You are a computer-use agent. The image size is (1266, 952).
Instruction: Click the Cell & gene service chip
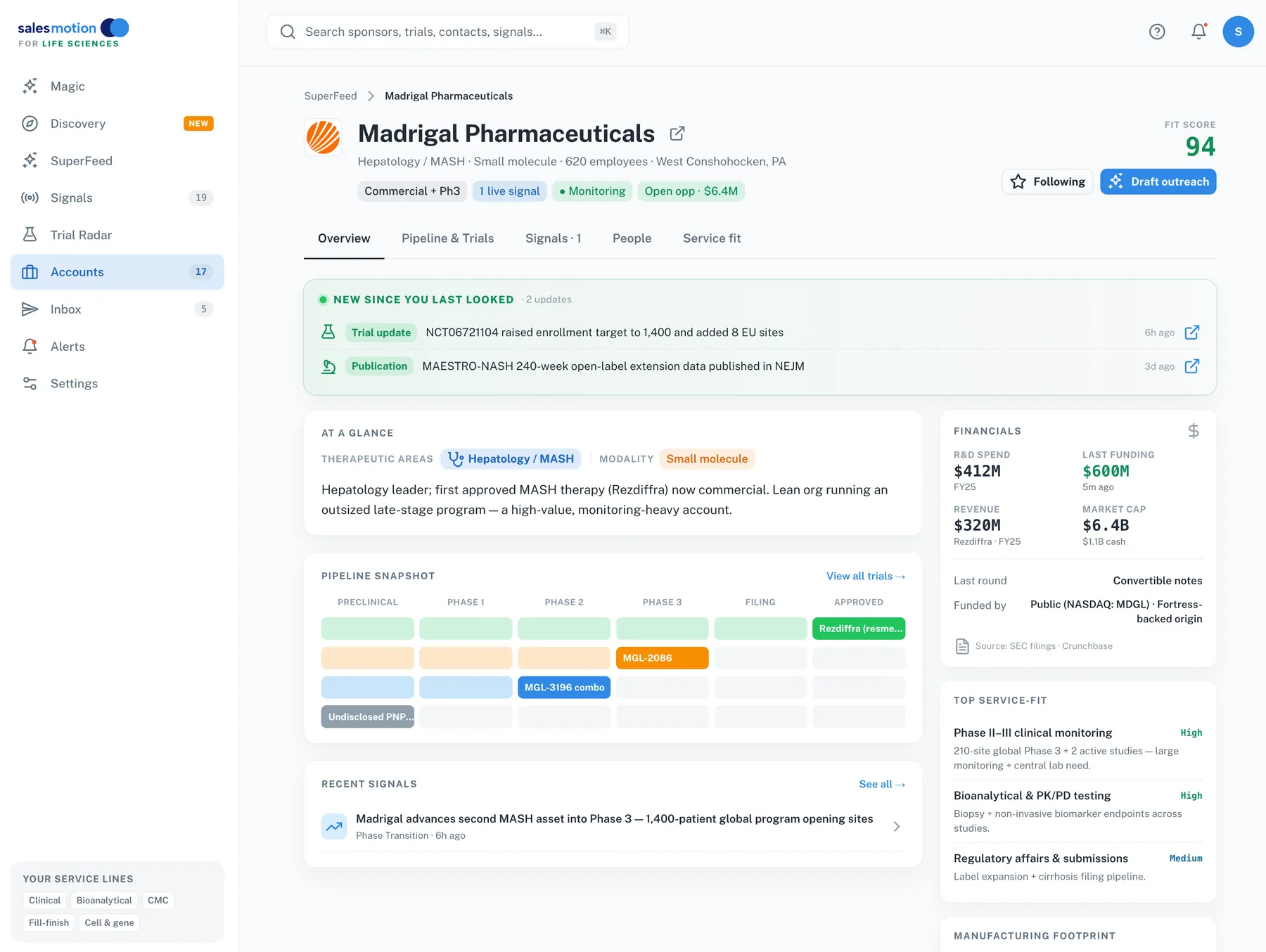click(109, 923)
